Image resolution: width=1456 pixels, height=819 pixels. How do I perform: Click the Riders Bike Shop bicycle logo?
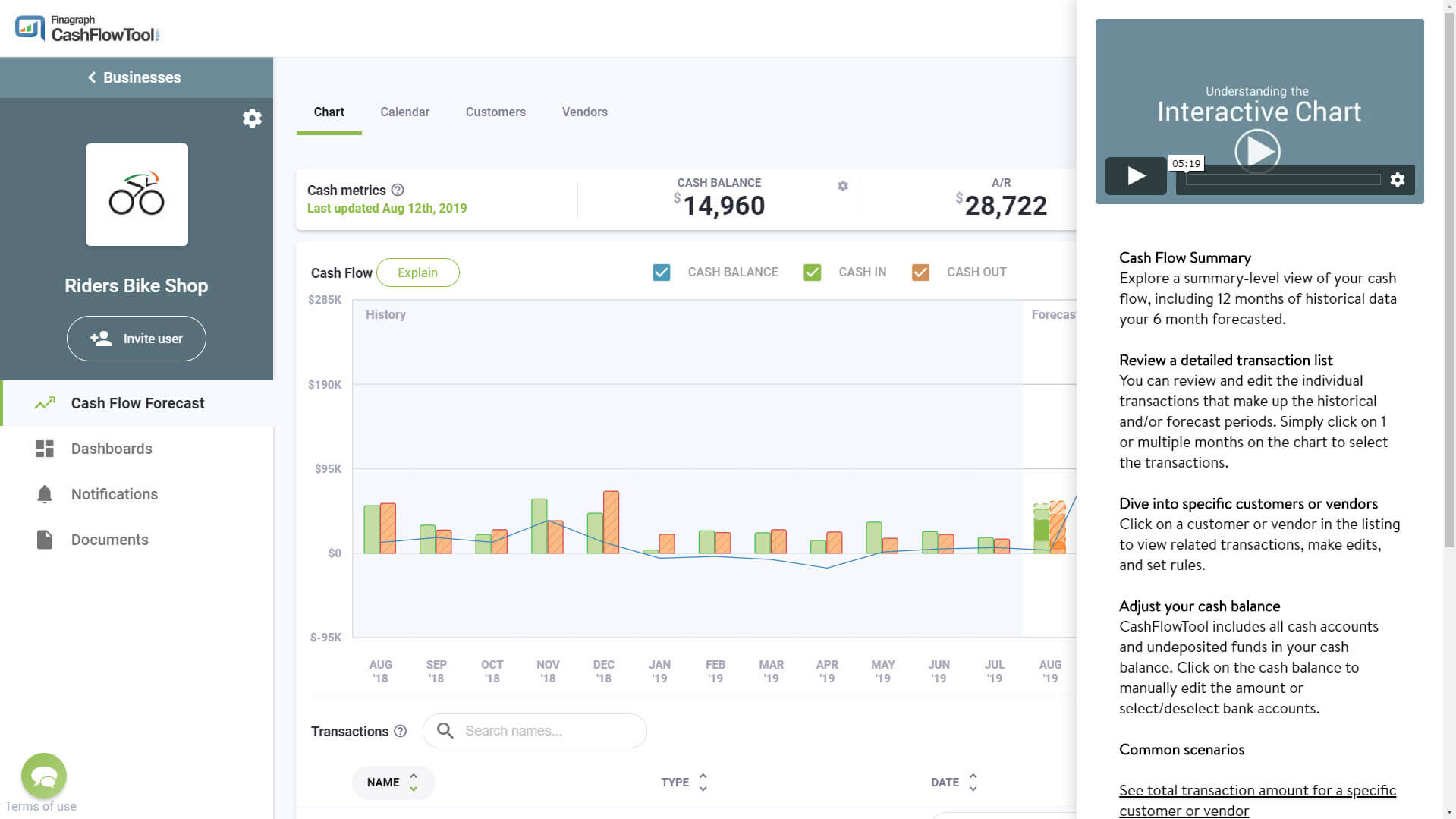[x=137, y=194]
